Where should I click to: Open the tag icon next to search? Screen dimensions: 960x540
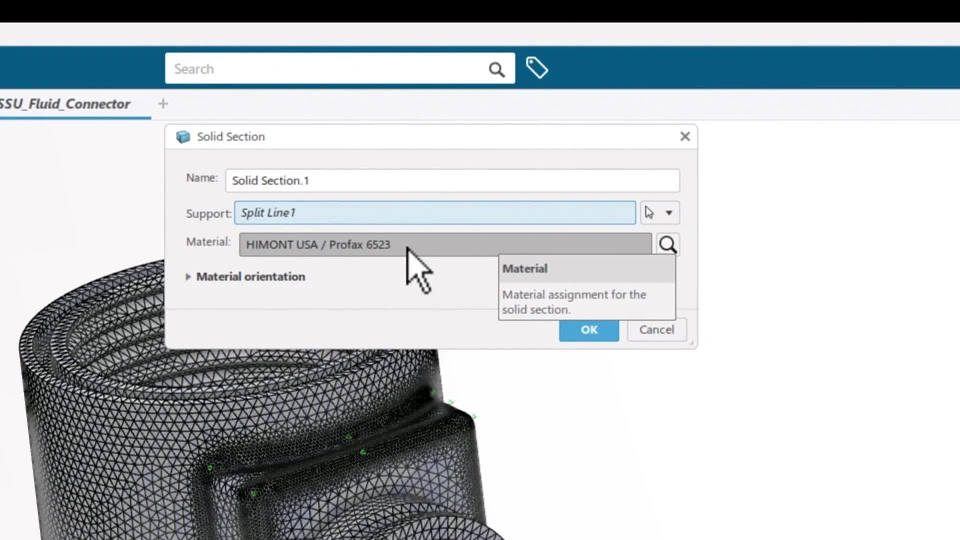click(x=536, y=68)
